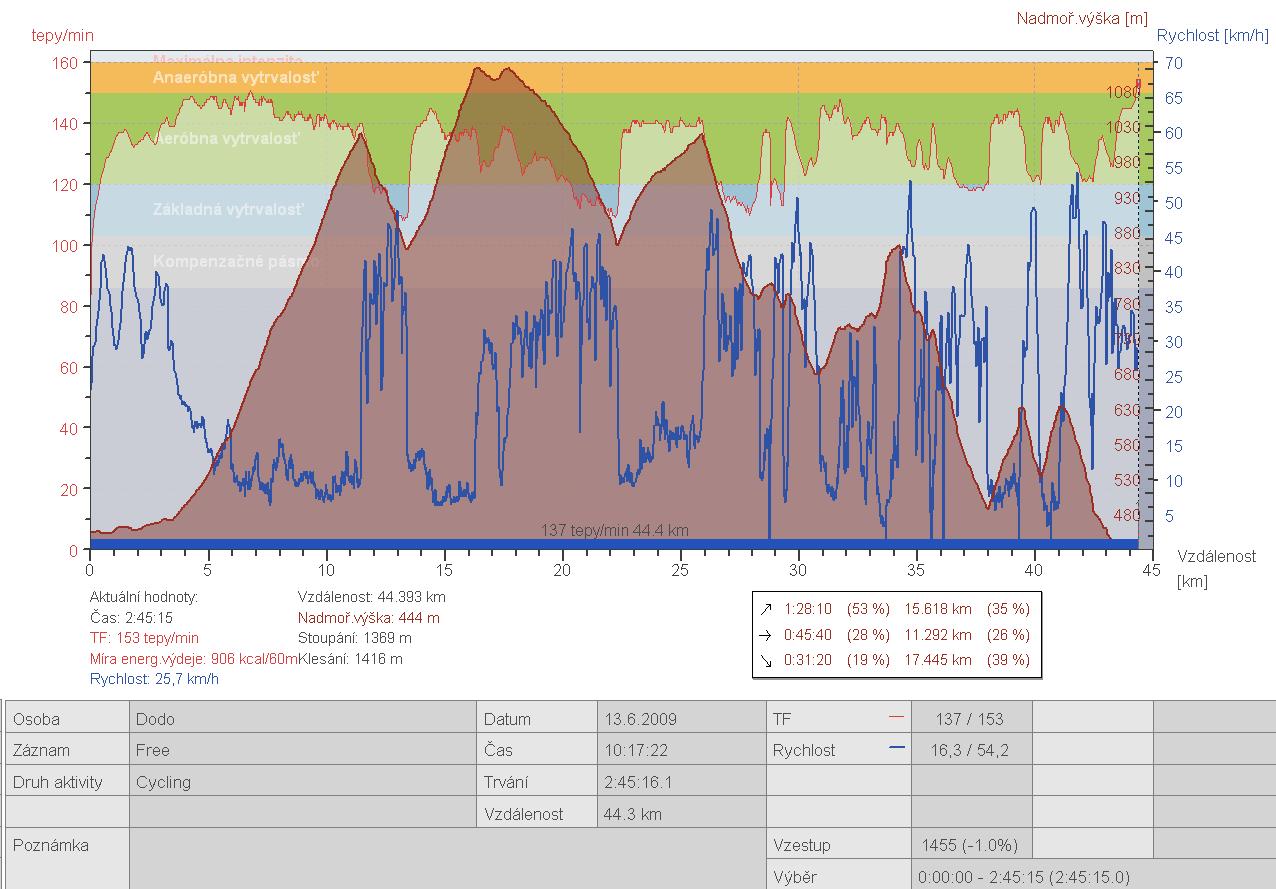Click the Poznámka note text field
Screen dimensions: 1276x889
tap(448, 858)
